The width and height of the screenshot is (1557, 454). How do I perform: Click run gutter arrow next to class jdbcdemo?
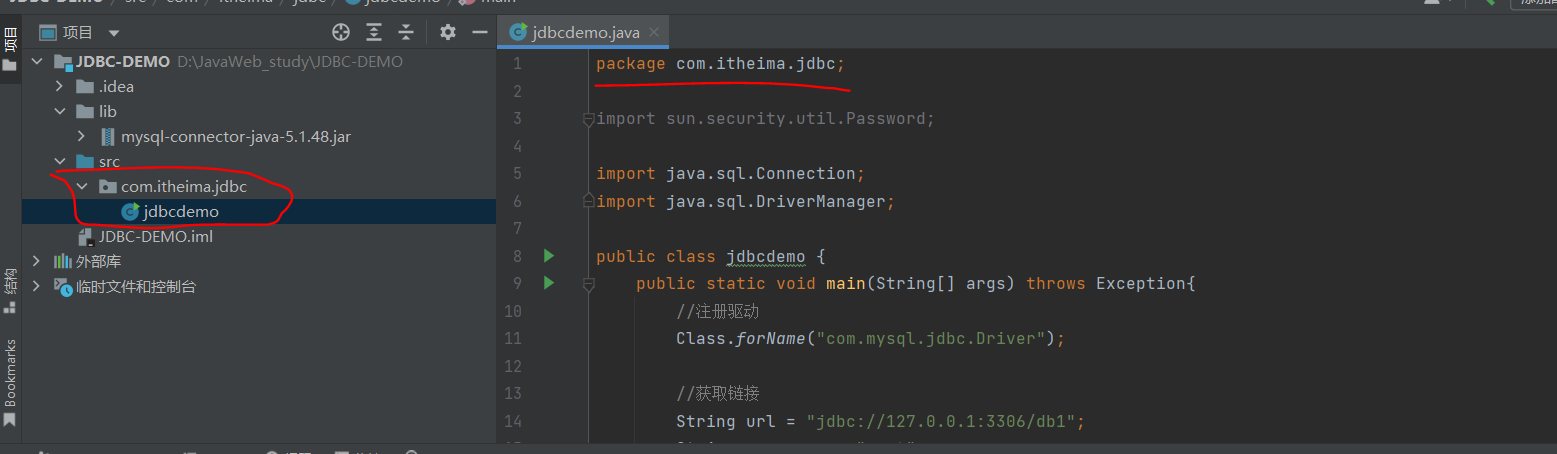[x=548, y=256]
